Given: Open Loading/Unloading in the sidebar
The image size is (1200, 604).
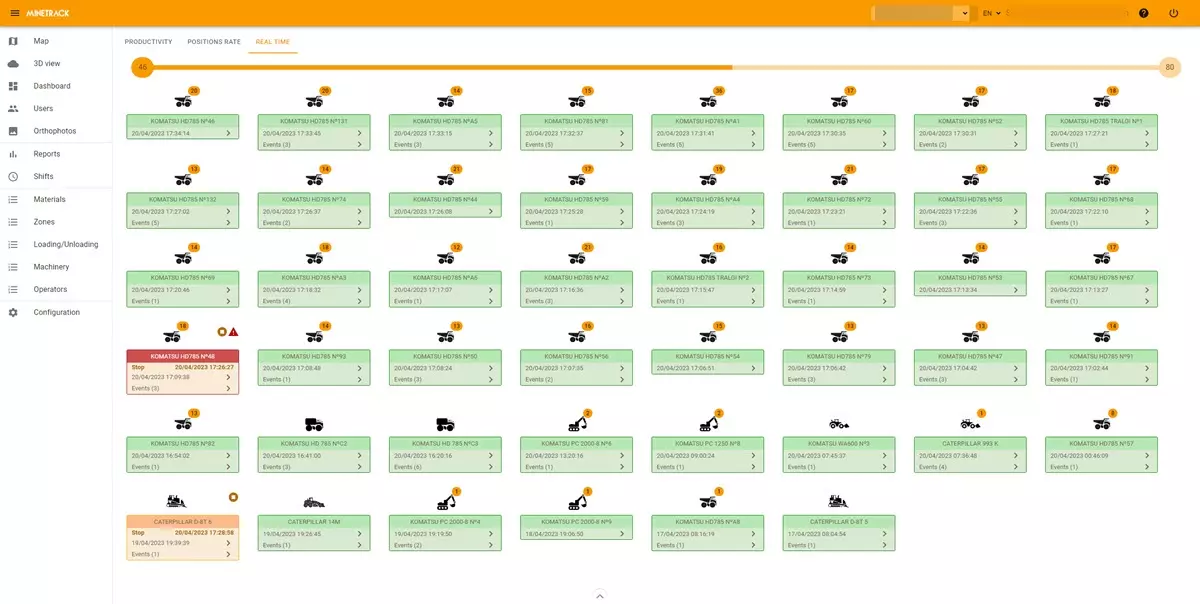Looking at the screenshot, I should click(x=66, y=244).
